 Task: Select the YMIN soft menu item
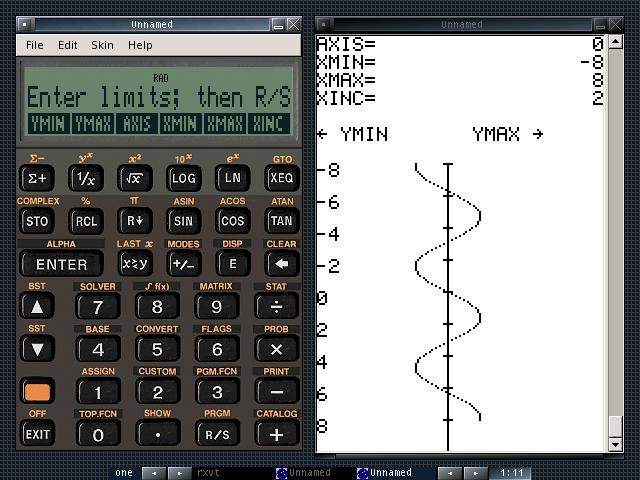tap(48, 124)
